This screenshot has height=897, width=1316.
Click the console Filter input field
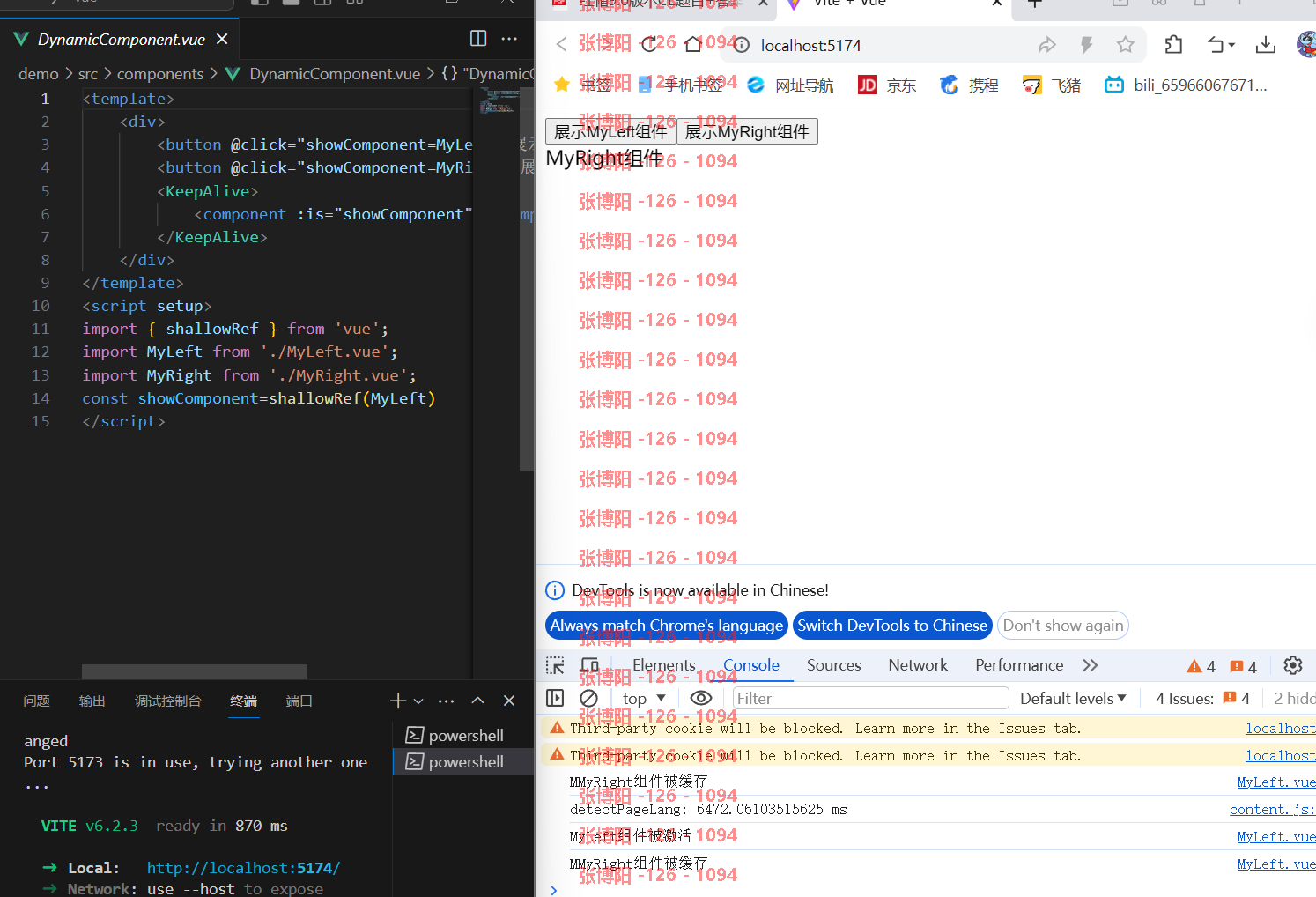click(870, 698)
